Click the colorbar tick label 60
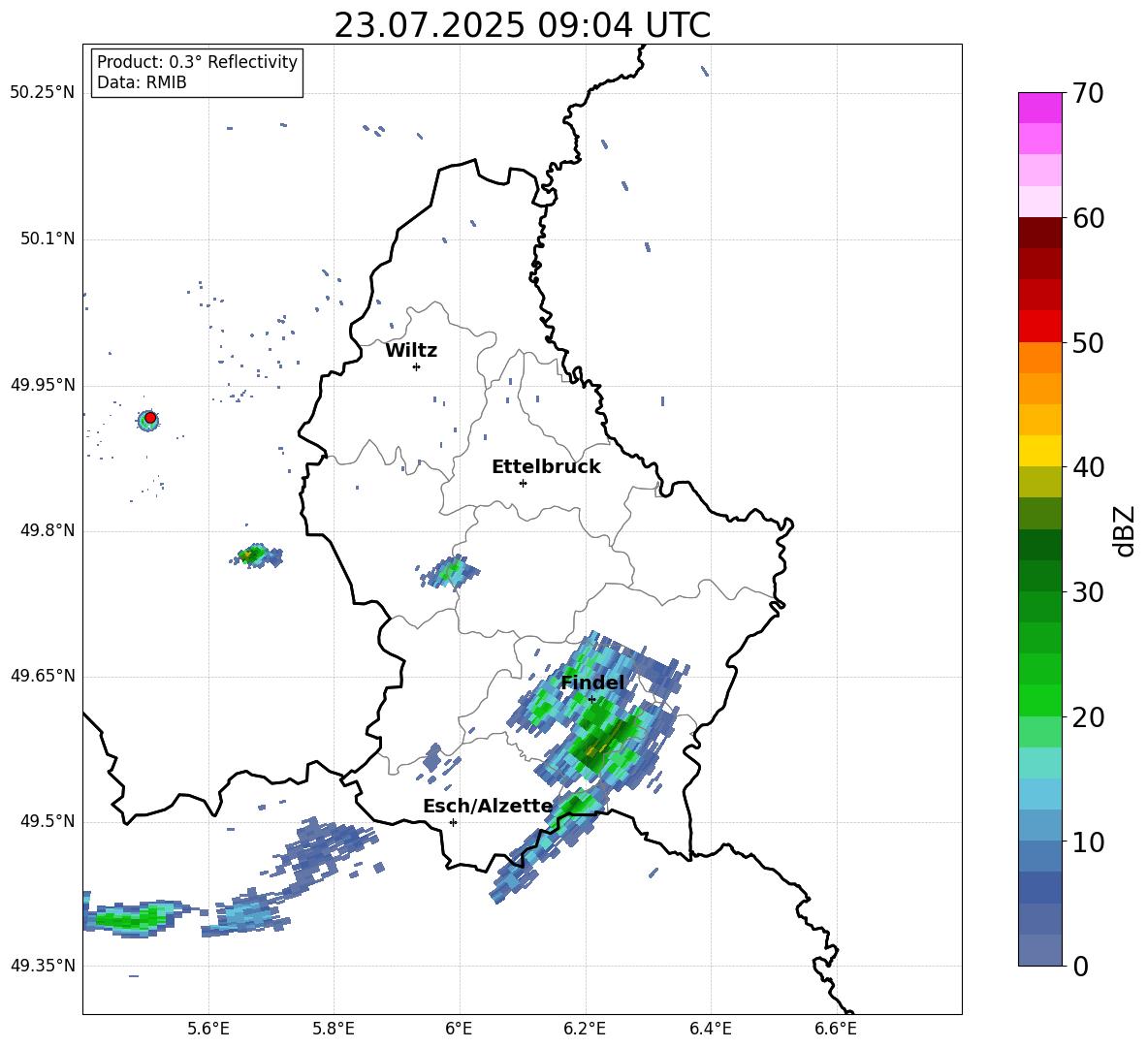The height and width of the screenshot is (1048, 1148). tap(1088, 218)
